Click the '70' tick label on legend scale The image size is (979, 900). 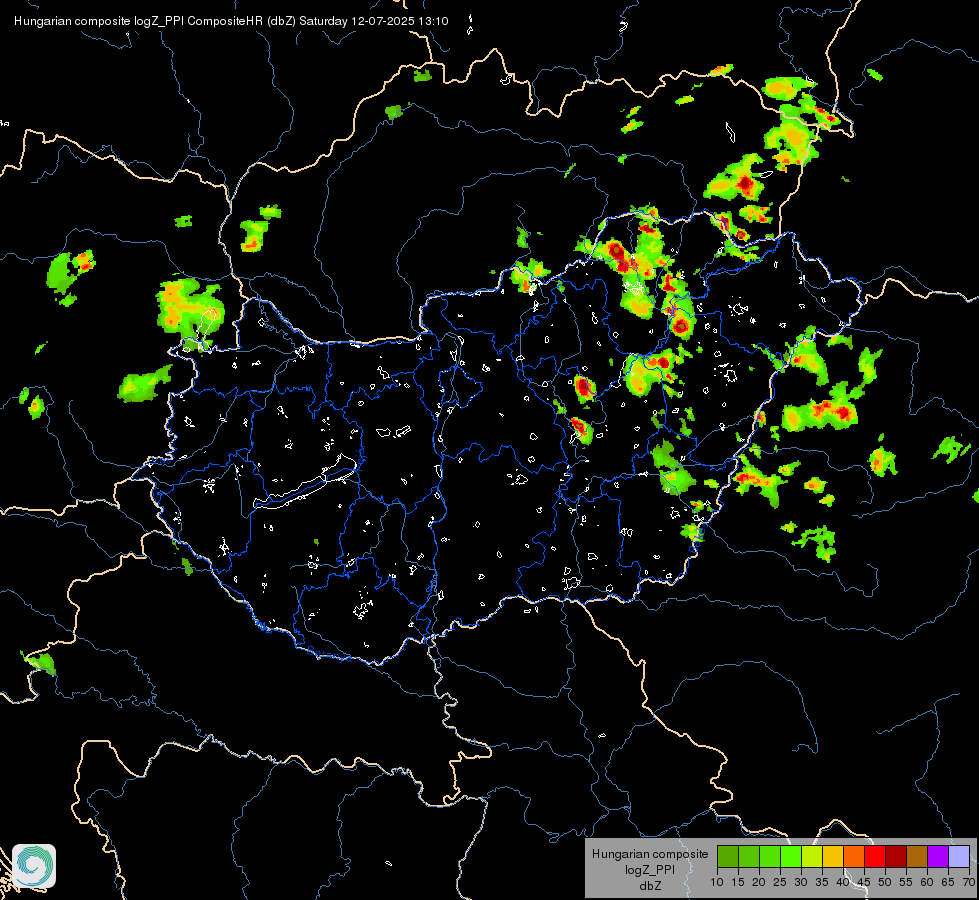[969, 882]
